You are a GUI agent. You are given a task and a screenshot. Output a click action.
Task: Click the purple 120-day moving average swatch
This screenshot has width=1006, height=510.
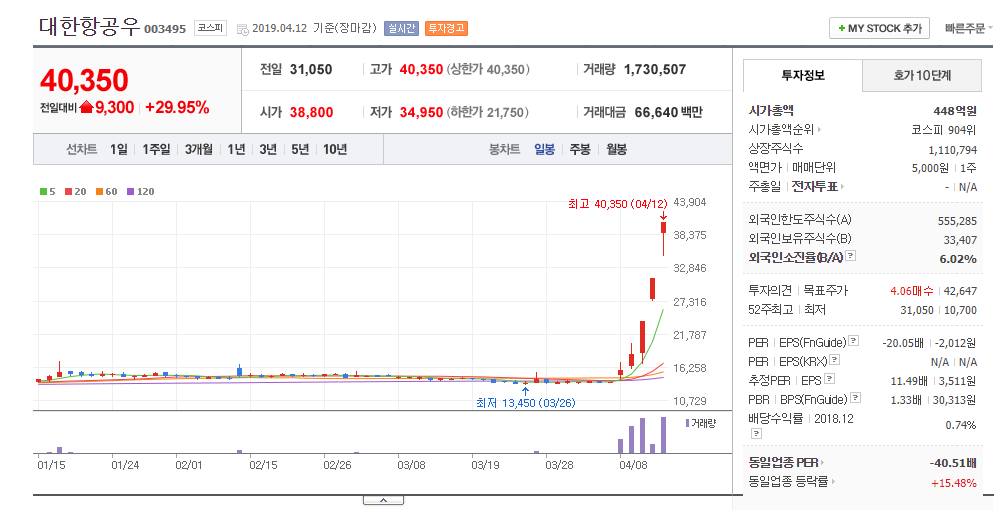[x=130, y=191]
